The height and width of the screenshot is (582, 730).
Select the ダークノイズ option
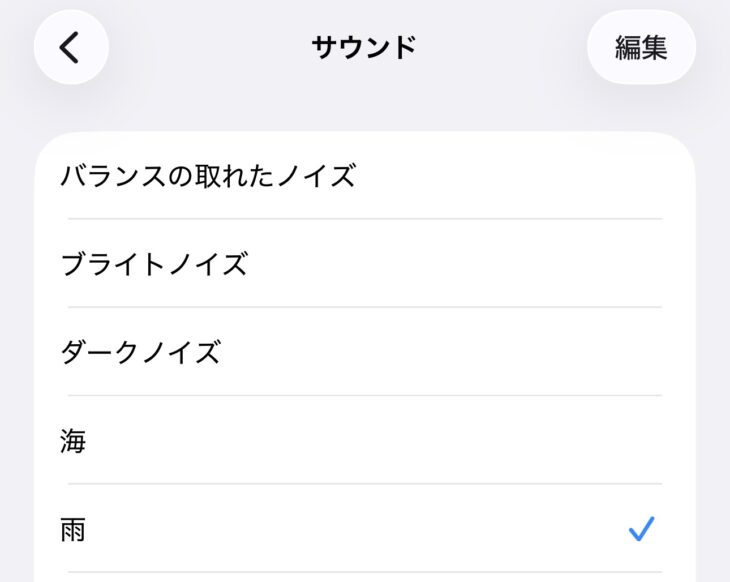point(365,353)
